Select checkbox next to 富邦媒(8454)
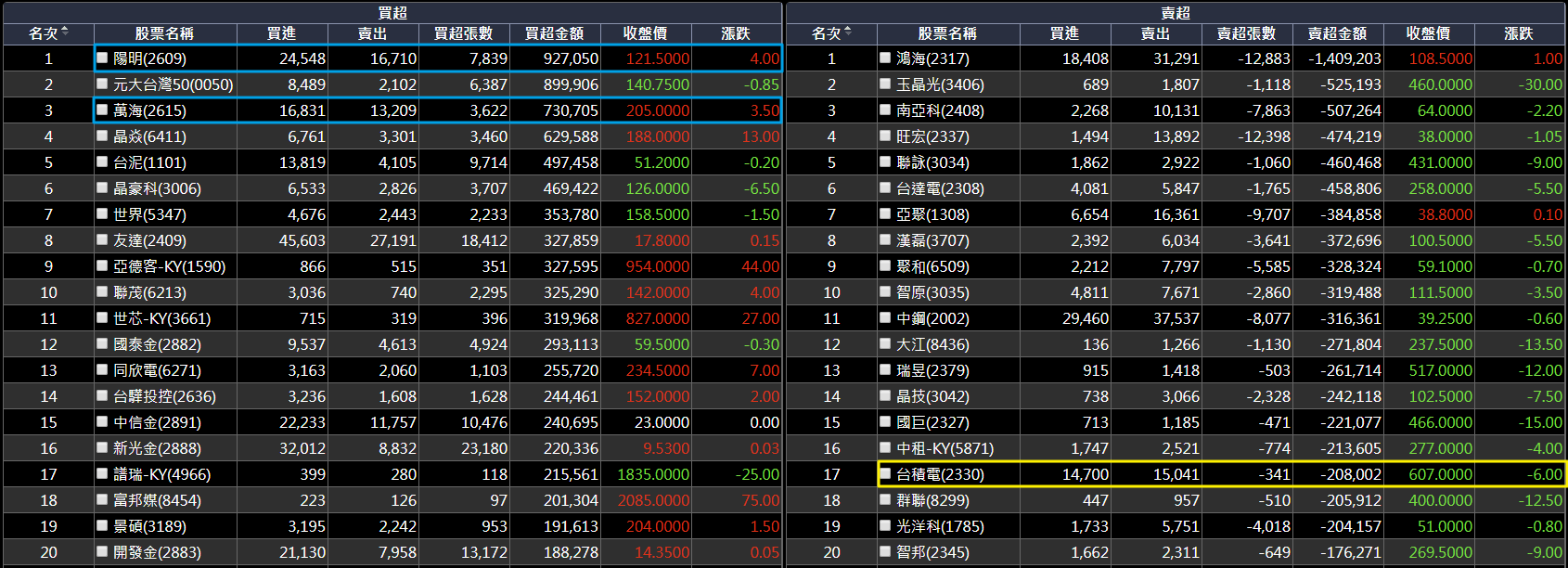 103,499
